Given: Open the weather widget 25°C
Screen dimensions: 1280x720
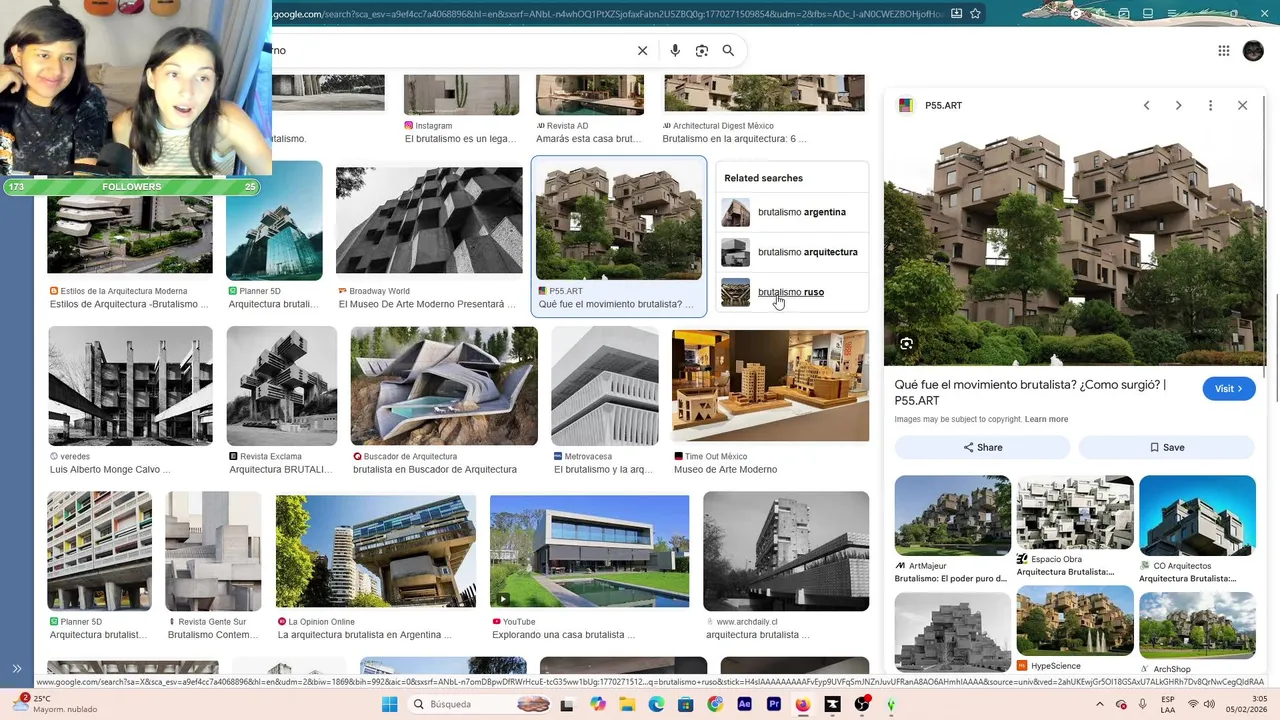Looking at the screenshot, I should (55, 704).
